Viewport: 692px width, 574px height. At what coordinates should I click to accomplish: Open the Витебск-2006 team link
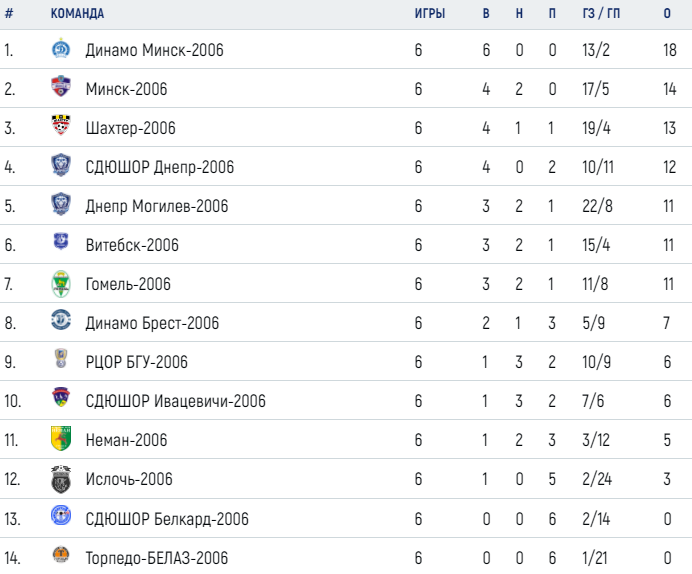pyautogui.click(x=132, y=245)
